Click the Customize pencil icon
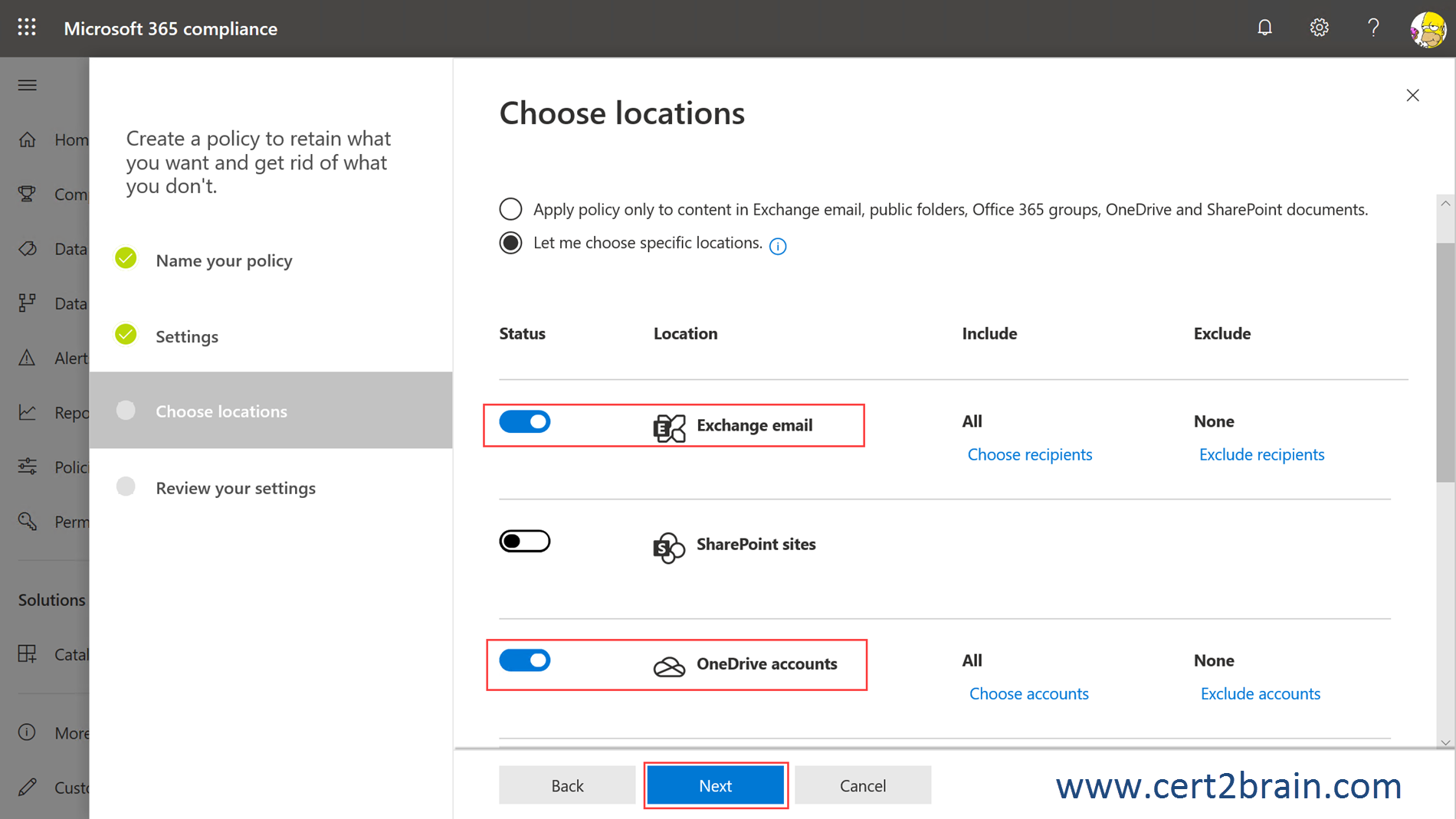 tap(28, 787)
